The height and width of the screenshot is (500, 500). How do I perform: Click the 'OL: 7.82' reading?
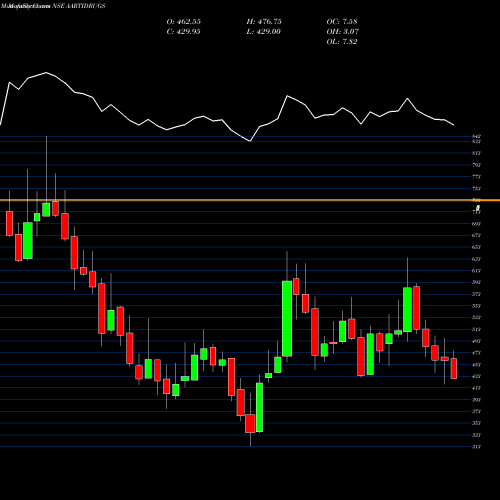pyautogui.click(x=342, y=42)
